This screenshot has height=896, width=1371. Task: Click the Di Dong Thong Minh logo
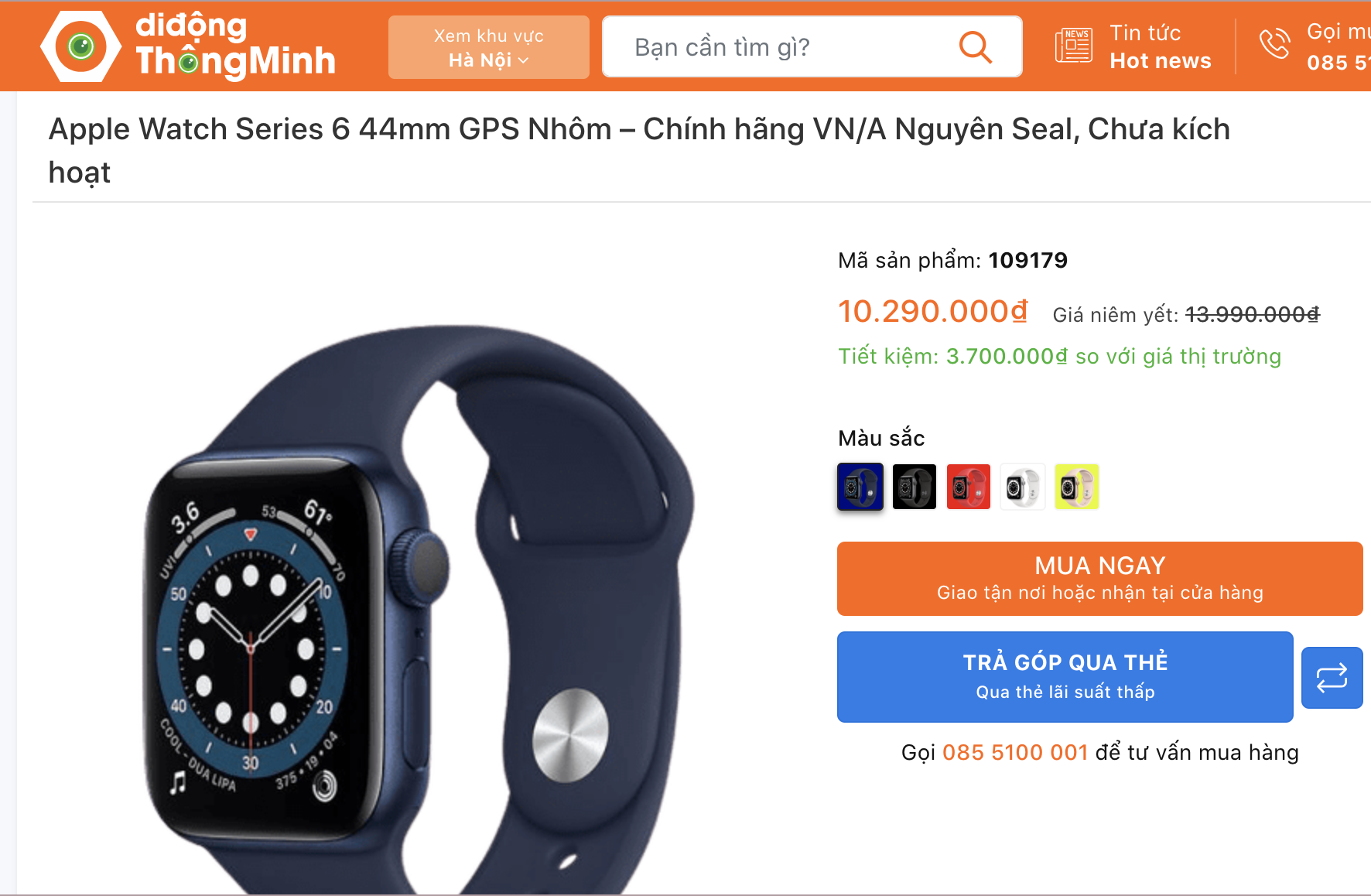pos(188,46)
